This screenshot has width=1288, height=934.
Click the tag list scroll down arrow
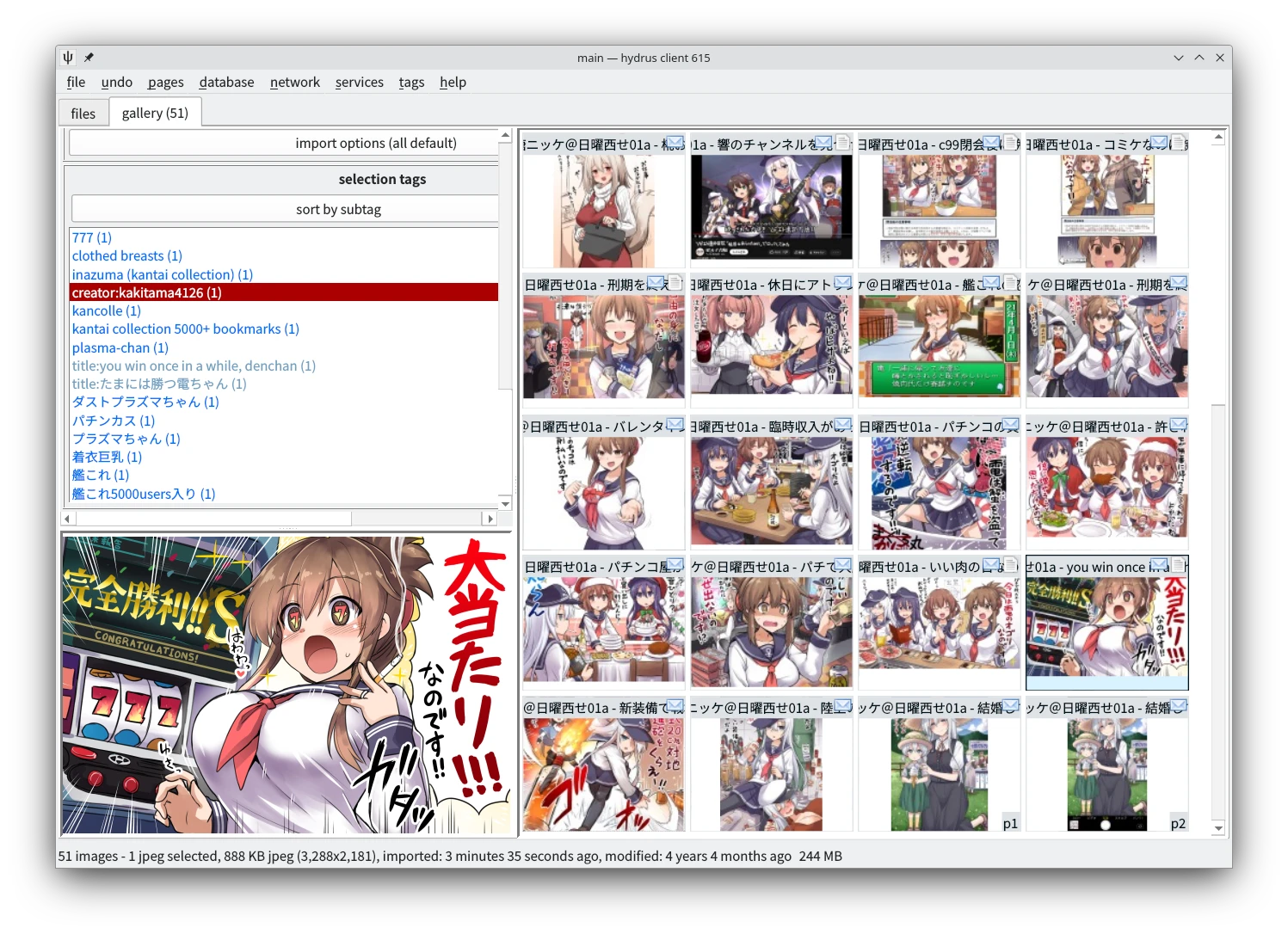pos(505,504)
